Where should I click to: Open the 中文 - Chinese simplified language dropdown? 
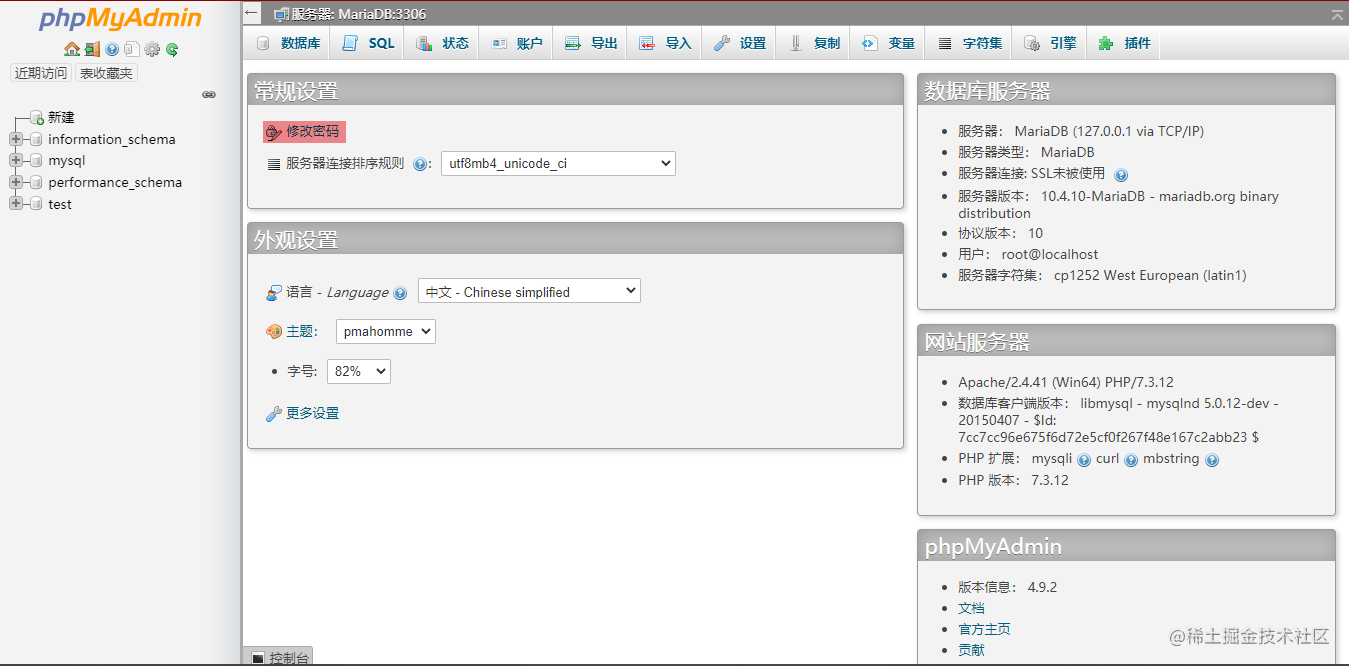point(529,291)
